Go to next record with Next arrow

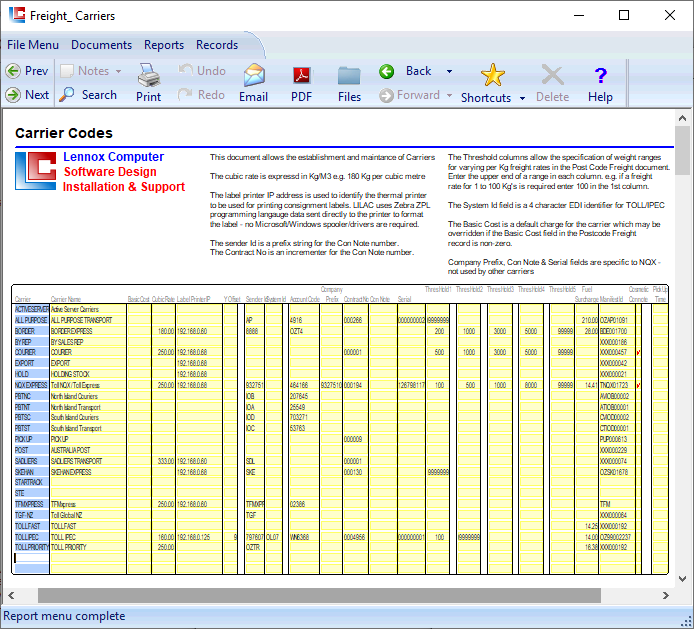coord(27,95)
